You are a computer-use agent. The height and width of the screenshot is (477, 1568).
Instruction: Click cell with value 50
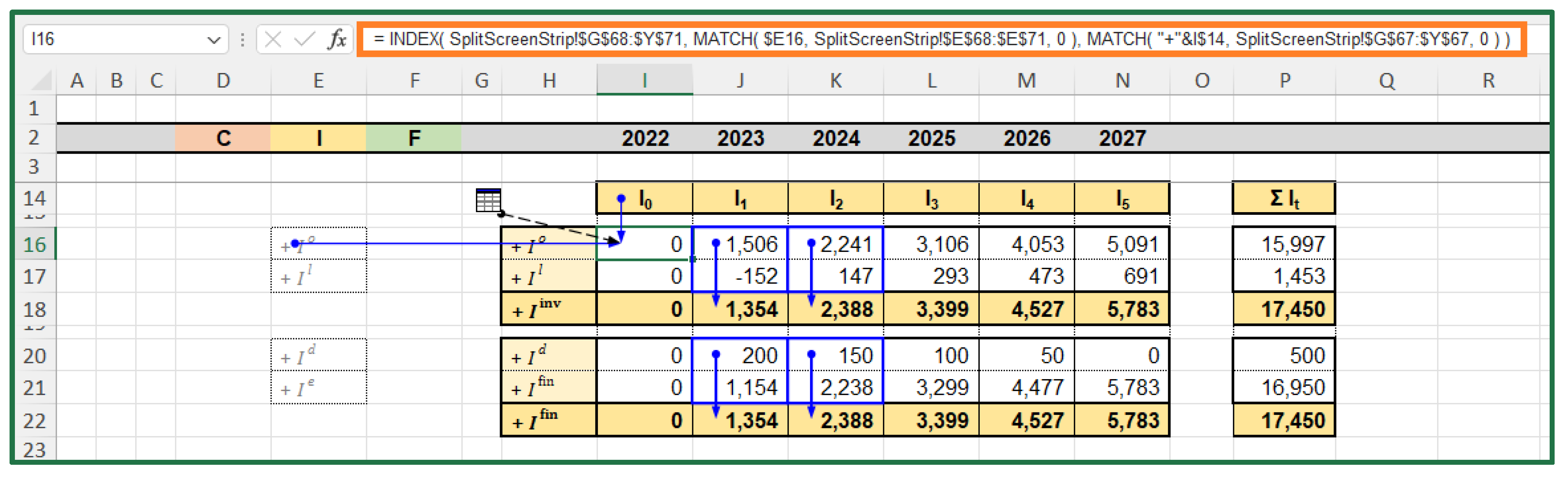(x=1027, y=355)
